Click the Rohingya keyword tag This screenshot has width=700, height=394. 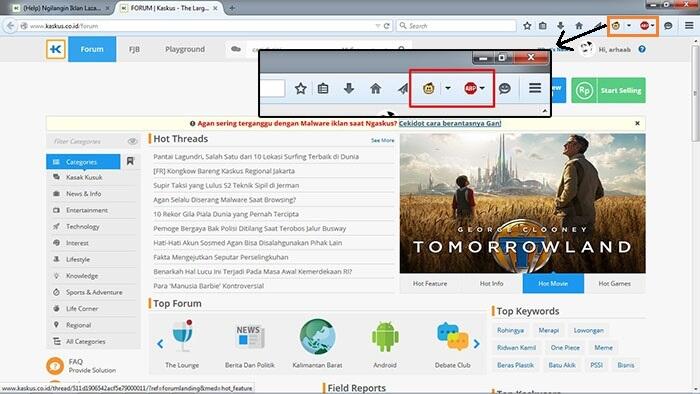510,330
